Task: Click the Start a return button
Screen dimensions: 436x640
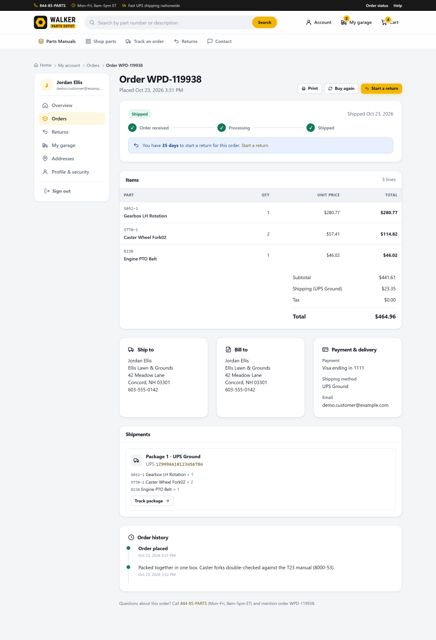Action: click(381, 88)
